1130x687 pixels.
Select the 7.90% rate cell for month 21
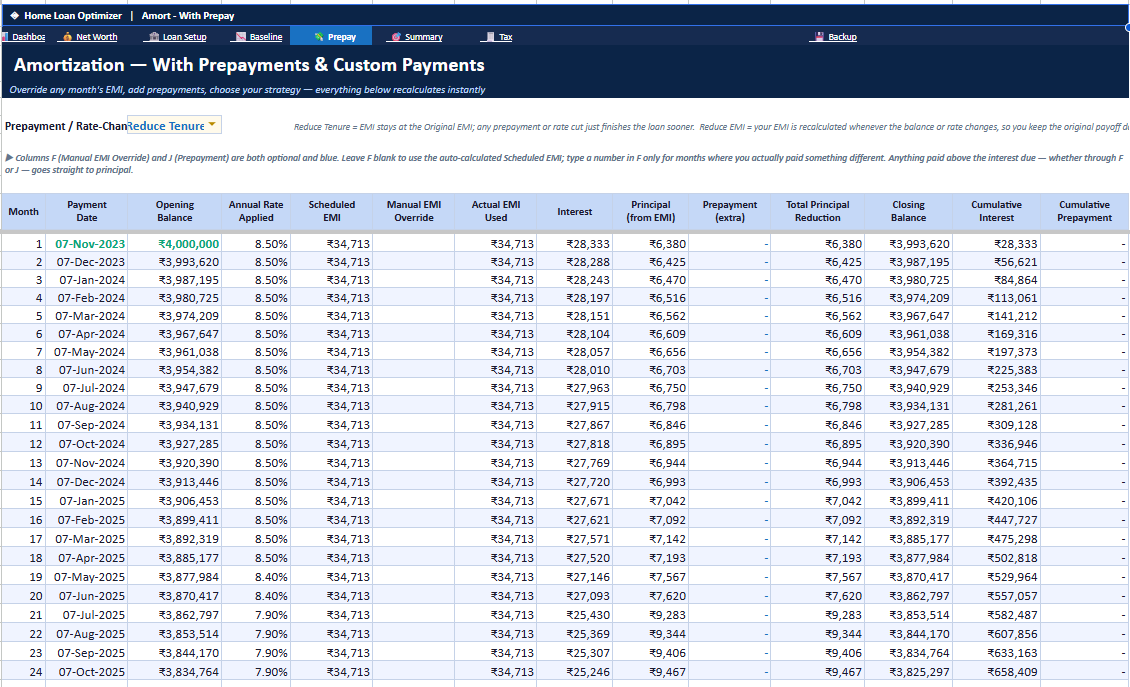pyautogui.click(x=256, y=615)
